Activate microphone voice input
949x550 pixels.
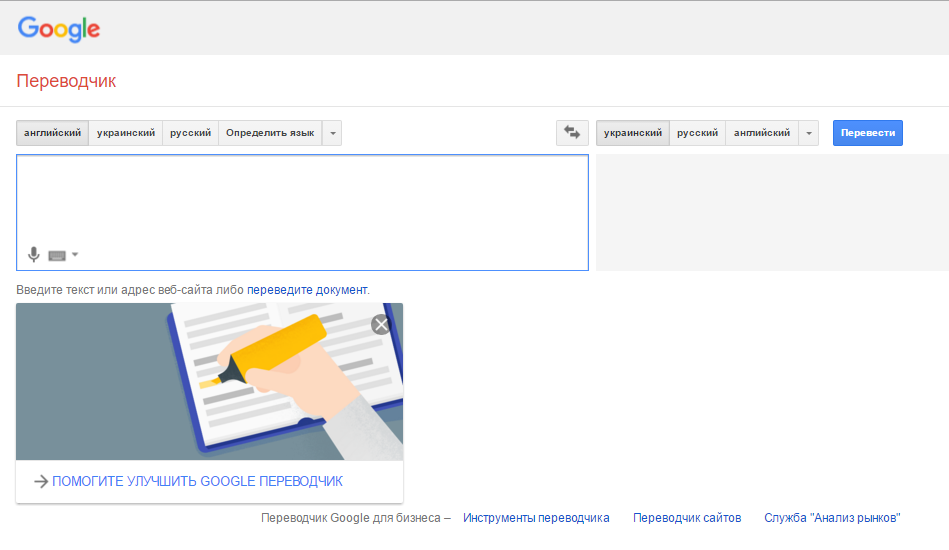[x=34, y=255]
